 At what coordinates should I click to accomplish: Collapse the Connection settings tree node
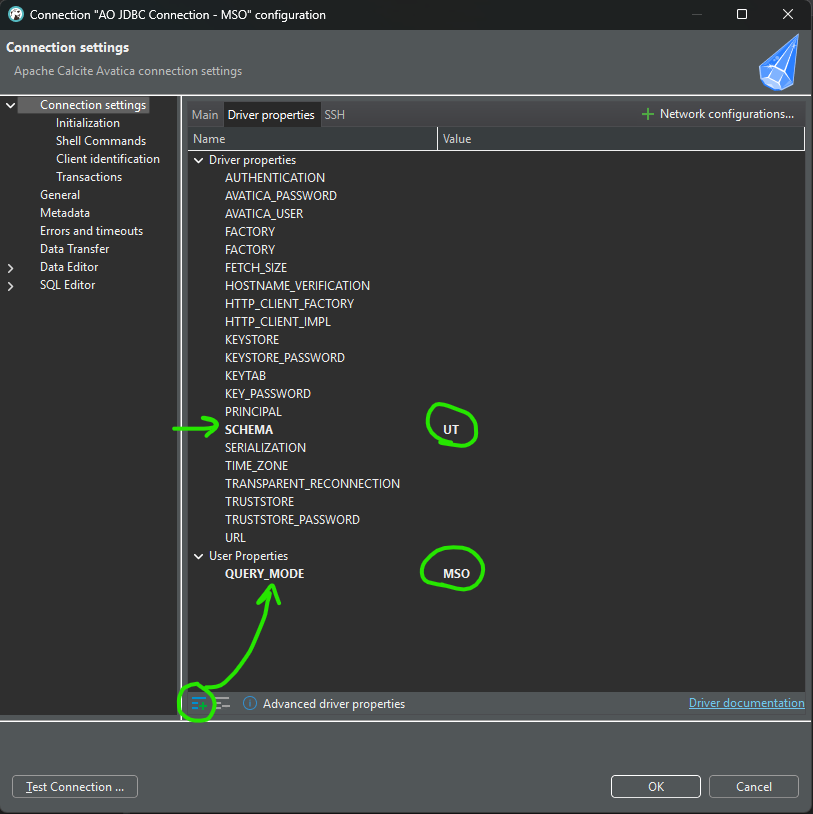pos(11,105)
